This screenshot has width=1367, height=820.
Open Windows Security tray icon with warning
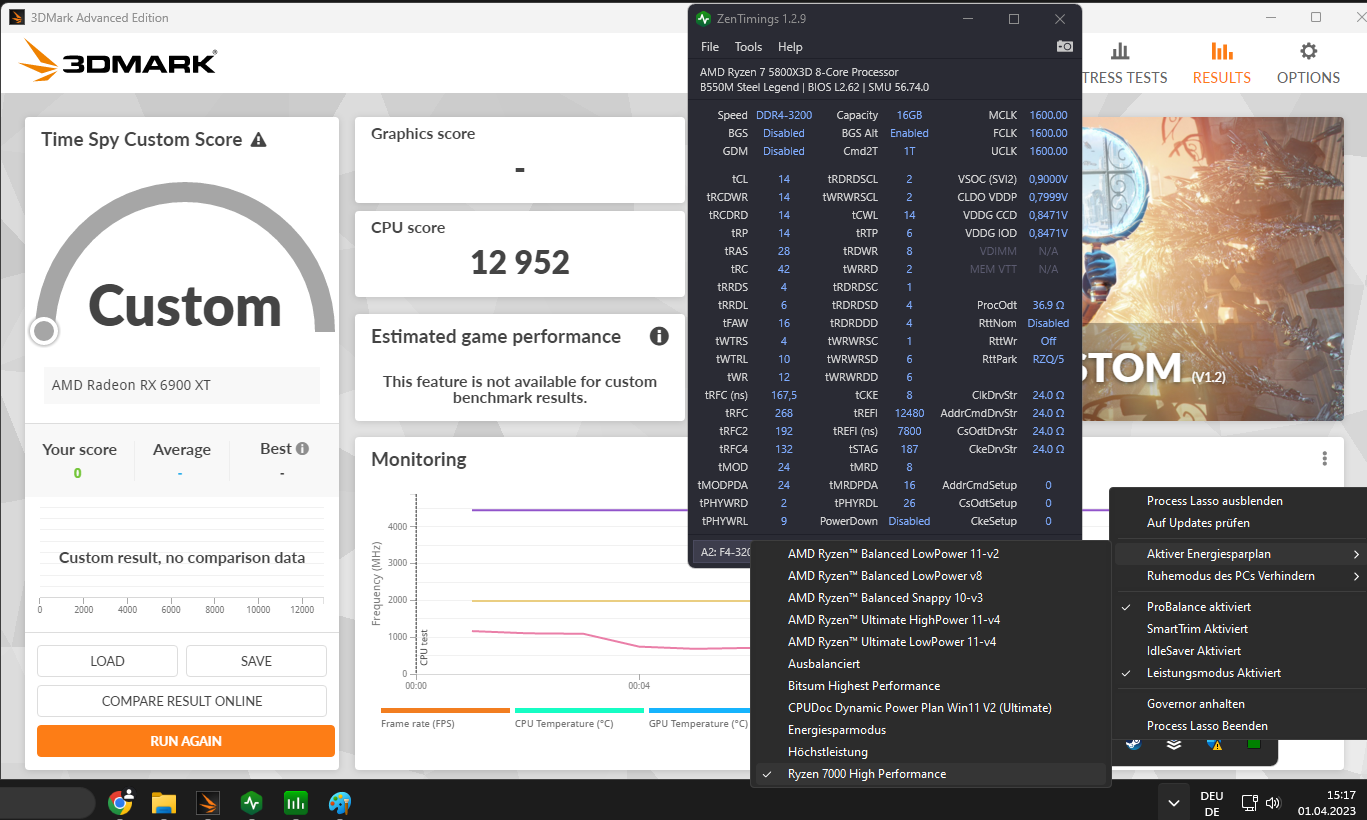point(1214,744)
